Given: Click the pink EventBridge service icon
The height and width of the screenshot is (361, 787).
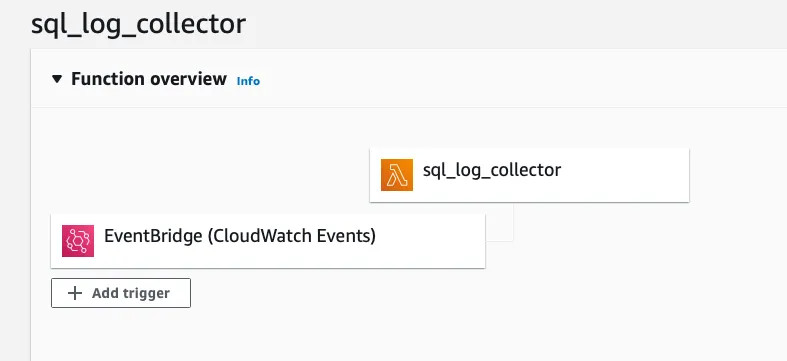Looking at the screenshot, I should click(x=78, y=240).
